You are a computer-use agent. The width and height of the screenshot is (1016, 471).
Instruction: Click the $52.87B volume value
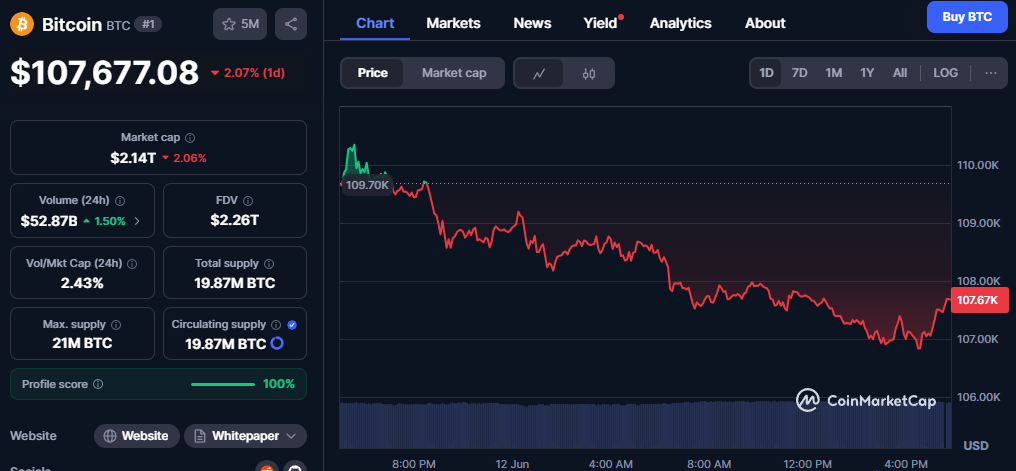pos(49,221)
